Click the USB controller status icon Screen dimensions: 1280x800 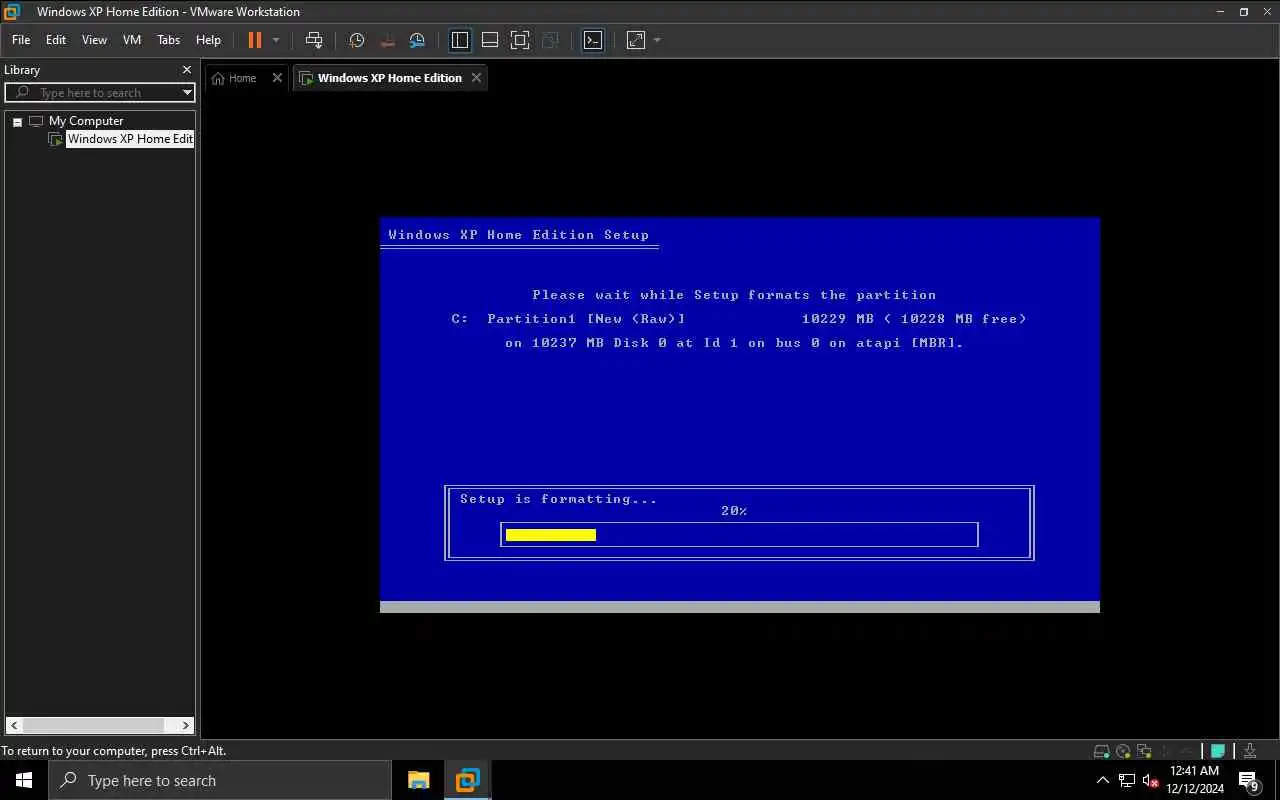click(1164, 751)
